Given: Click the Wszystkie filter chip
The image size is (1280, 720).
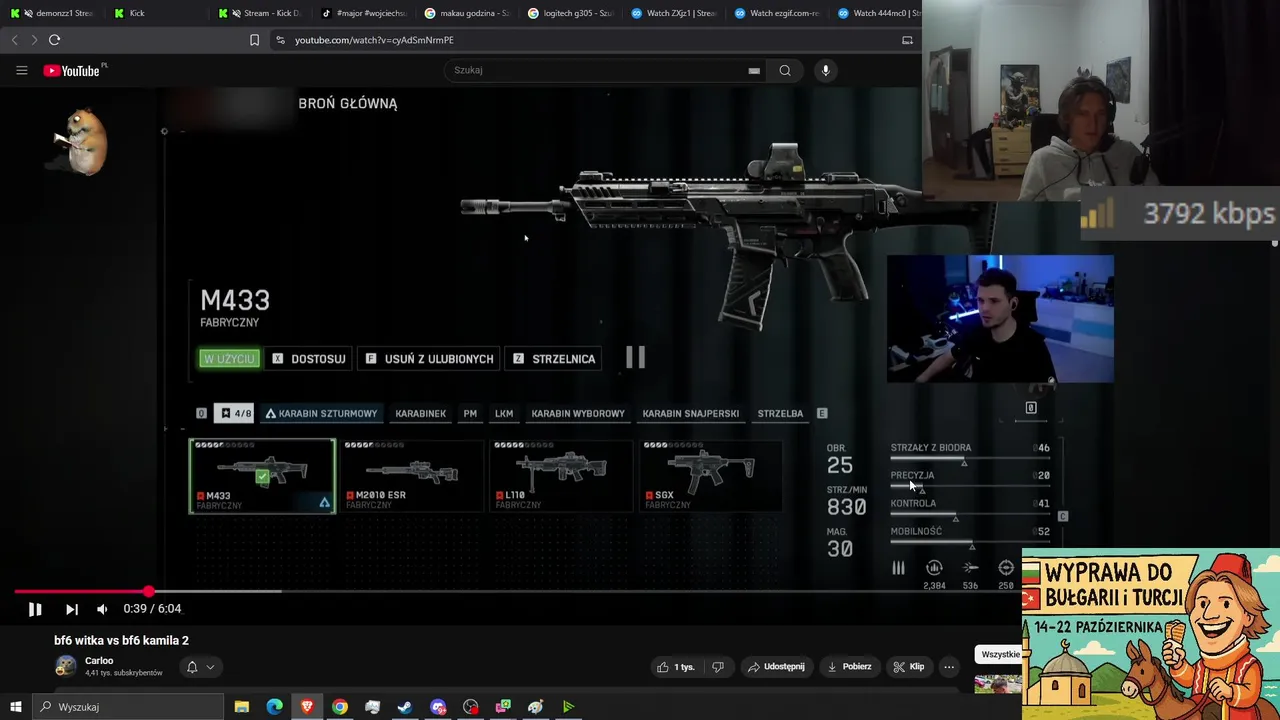Looking at the screenshot, I should (999, 654).
